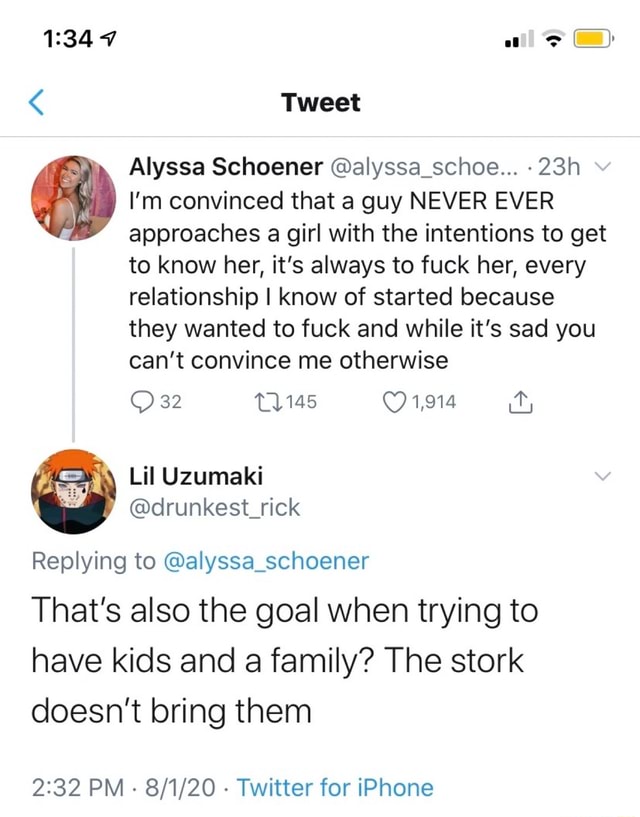Like Alyssa Schoener's tweet

pyautogui.click(x=401, y=402)
